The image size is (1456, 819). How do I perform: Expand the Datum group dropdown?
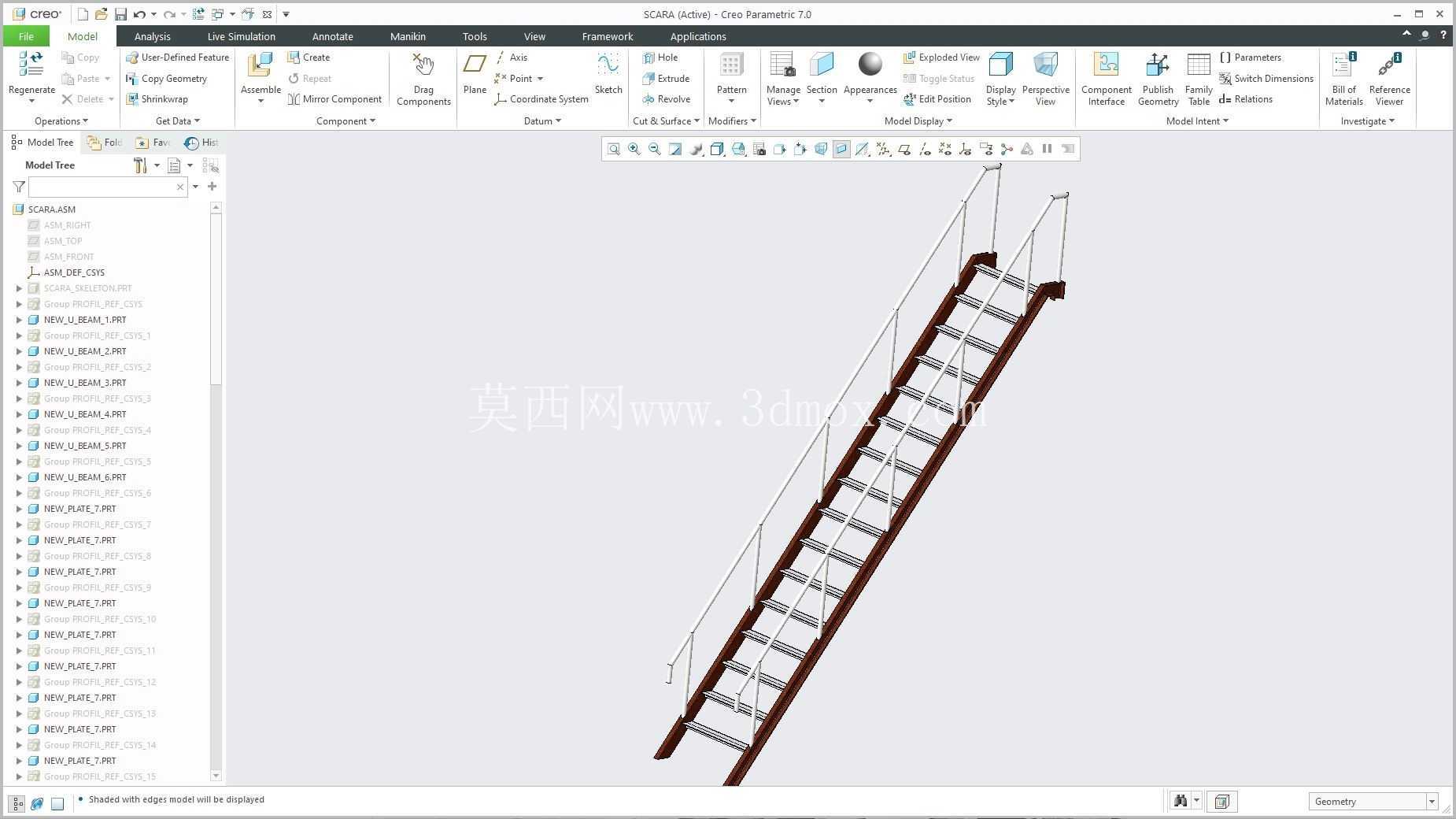[542, 121]
